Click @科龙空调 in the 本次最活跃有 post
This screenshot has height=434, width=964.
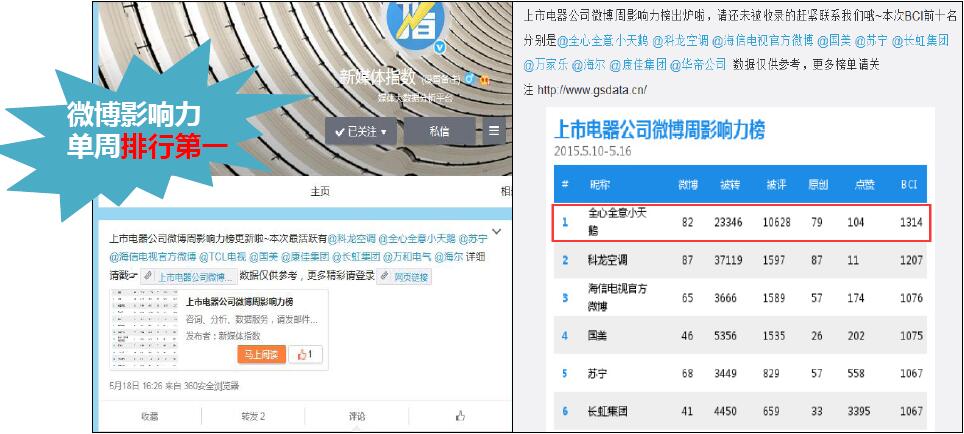(351, 239)
